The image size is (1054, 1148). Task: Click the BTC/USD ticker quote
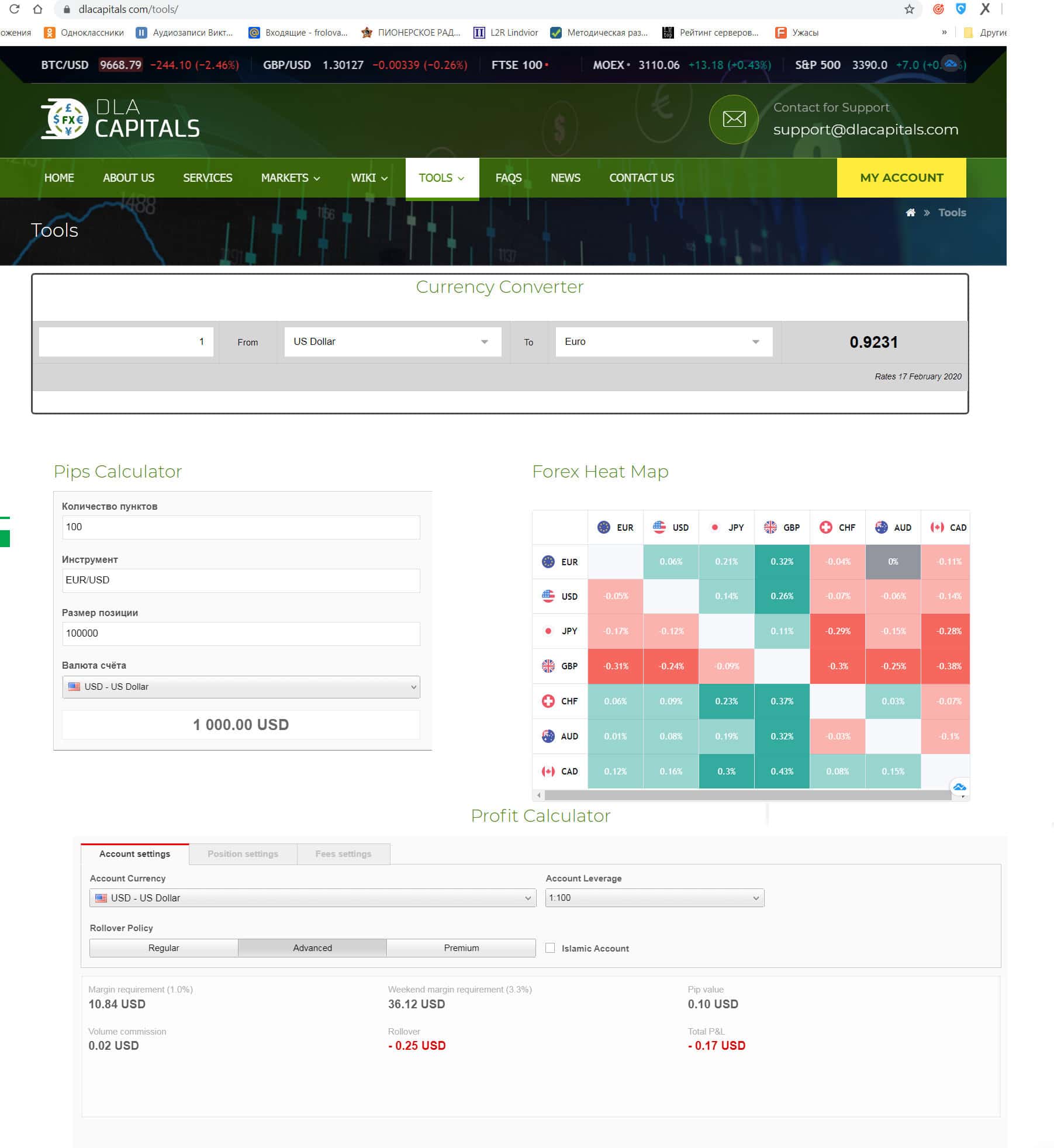coord(140,65)
